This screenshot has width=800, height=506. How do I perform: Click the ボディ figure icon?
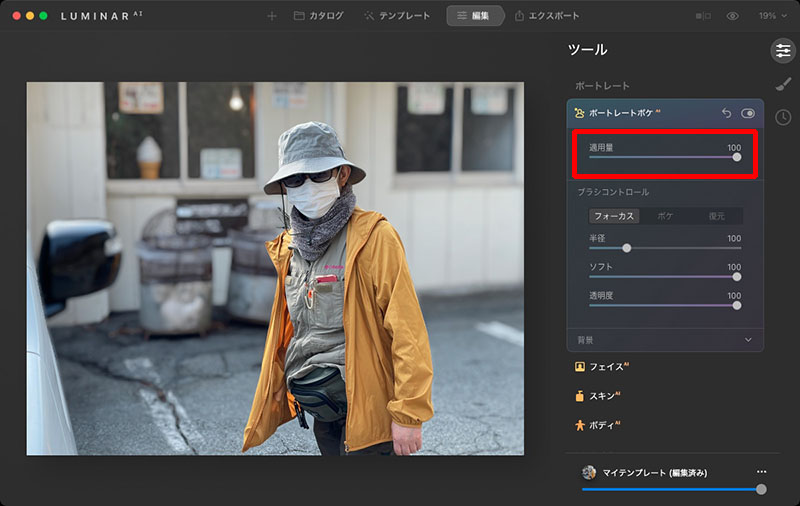(x=580, y=425)
